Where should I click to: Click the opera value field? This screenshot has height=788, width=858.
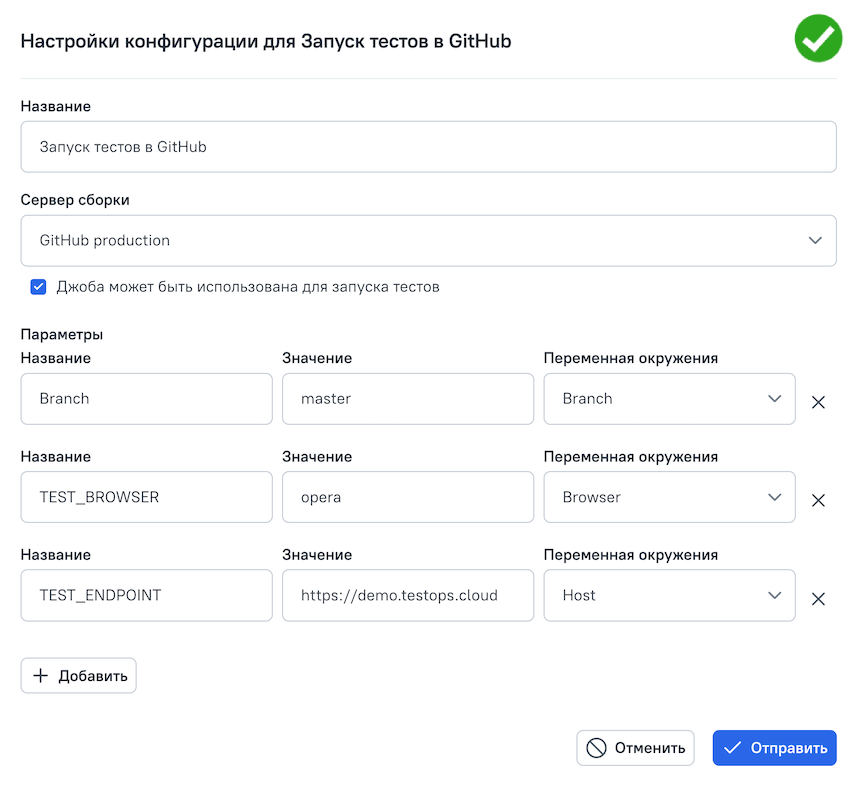pyautogui.click(x=407, y=497)
